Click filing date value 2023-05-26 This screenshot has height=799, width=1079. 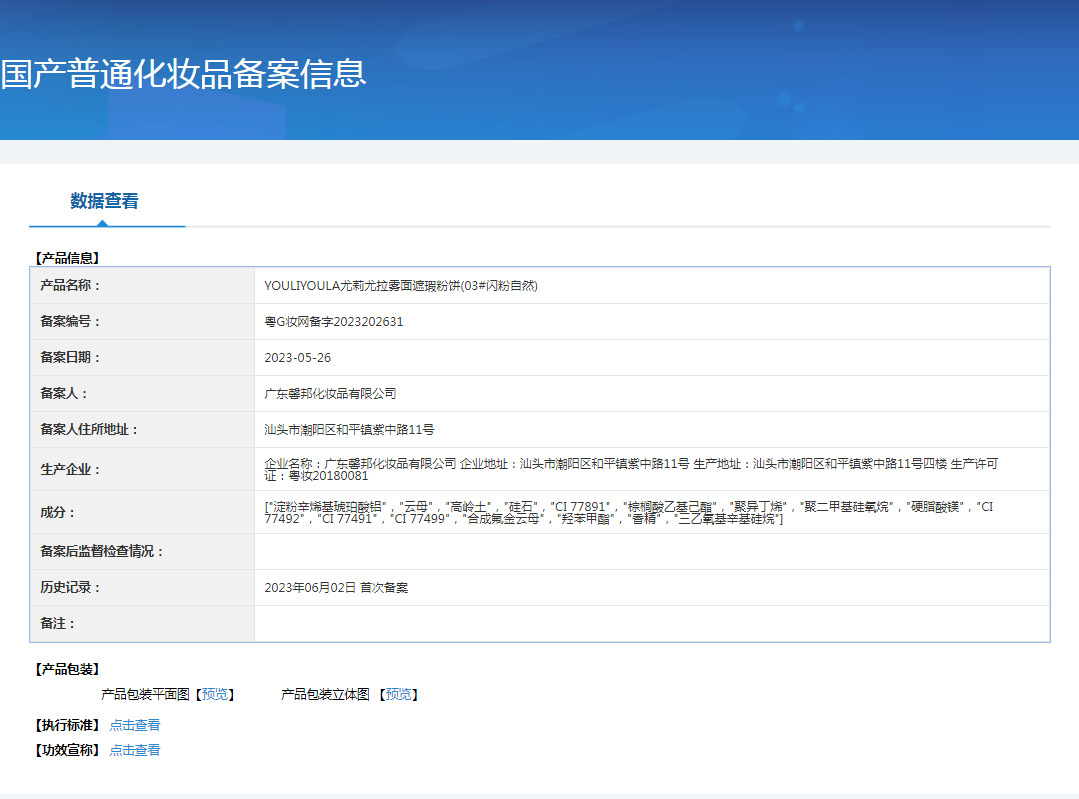tap(297, 358)
